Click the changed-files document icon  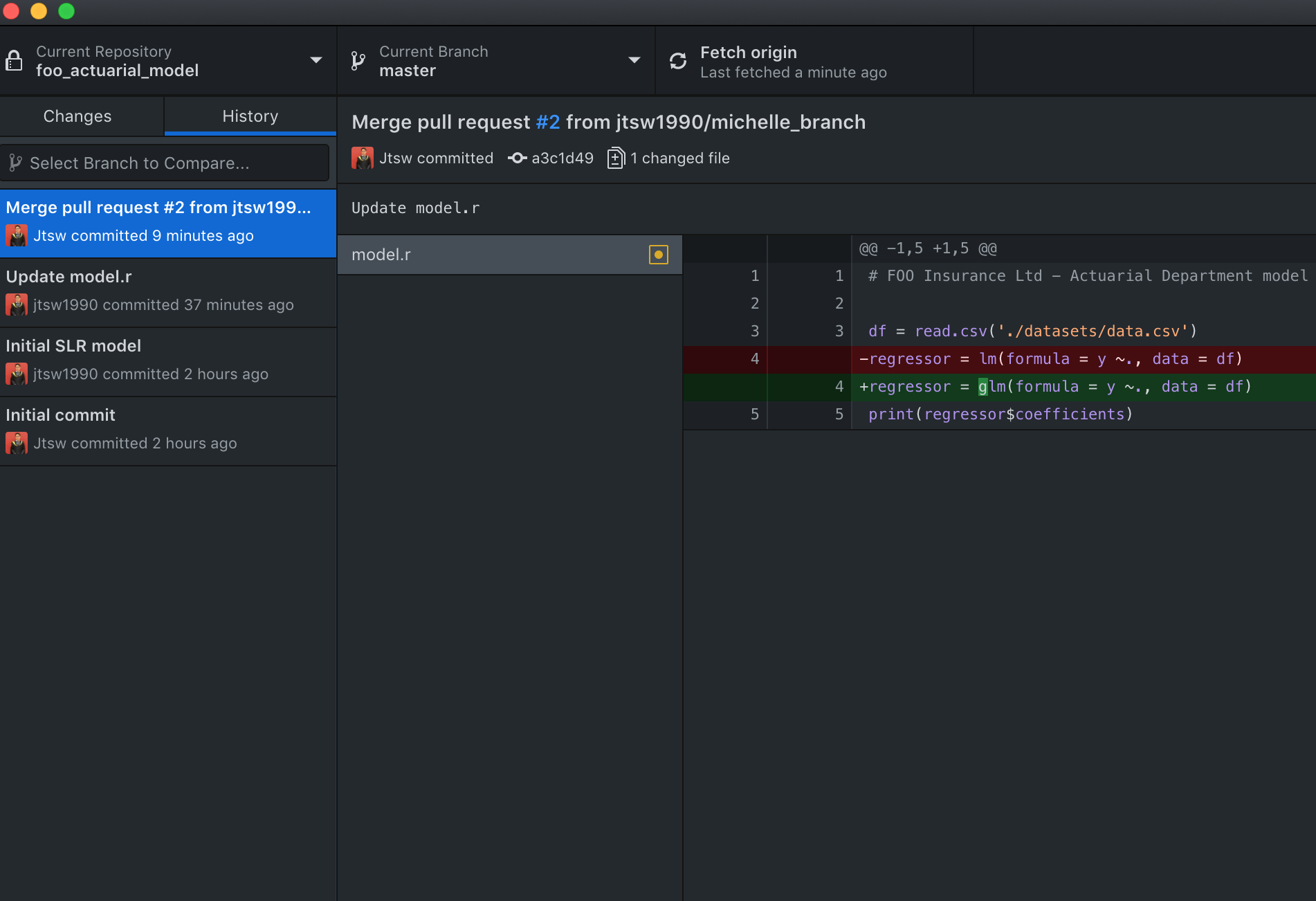click(616, 158)
